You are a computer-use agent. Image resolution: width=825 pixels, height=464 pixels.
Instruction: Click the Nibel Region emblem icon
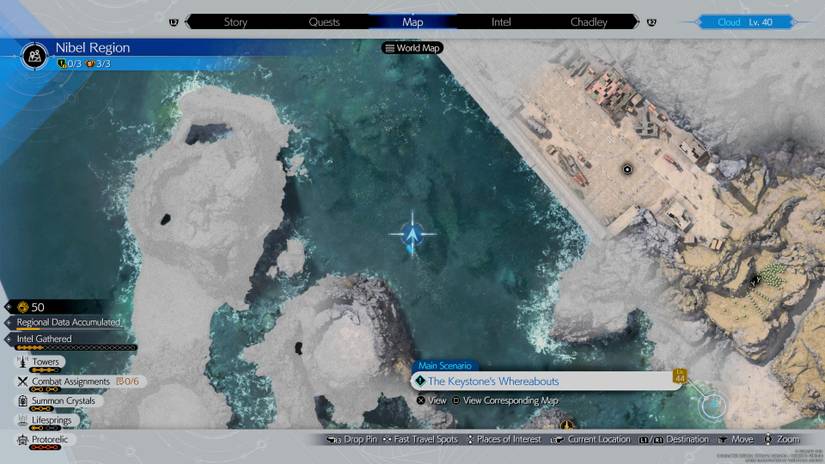click(x=36, y=55)
